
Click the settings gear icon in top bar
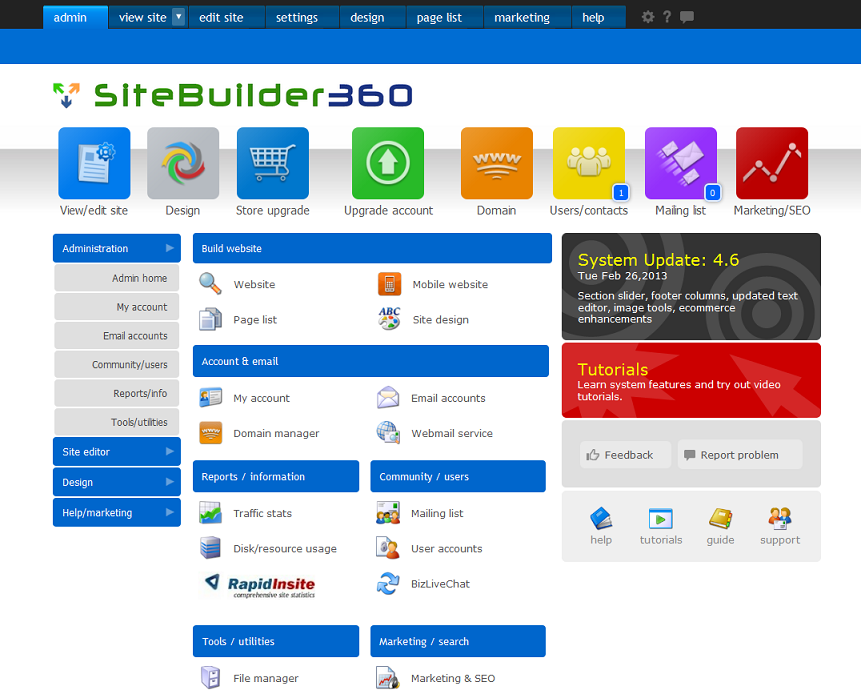pos(648,17)
